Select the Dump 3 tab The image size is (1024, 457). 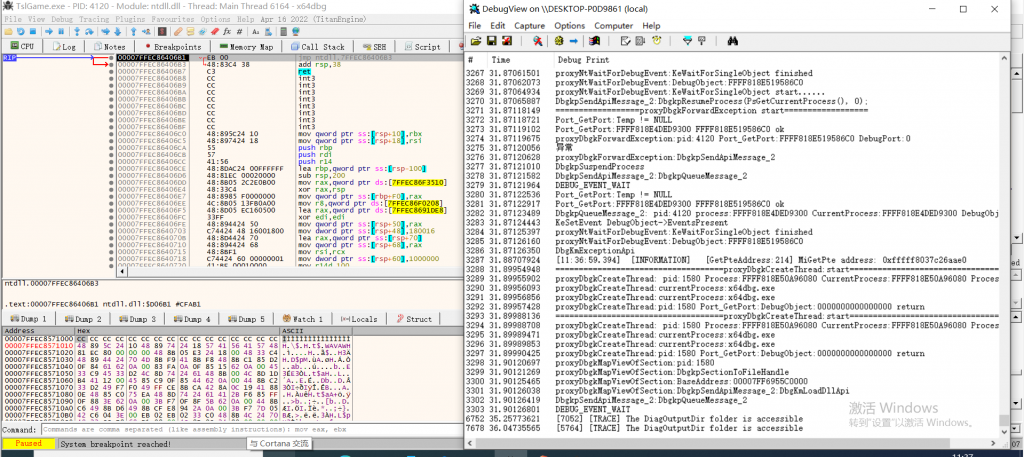click(x=140, y=319)
